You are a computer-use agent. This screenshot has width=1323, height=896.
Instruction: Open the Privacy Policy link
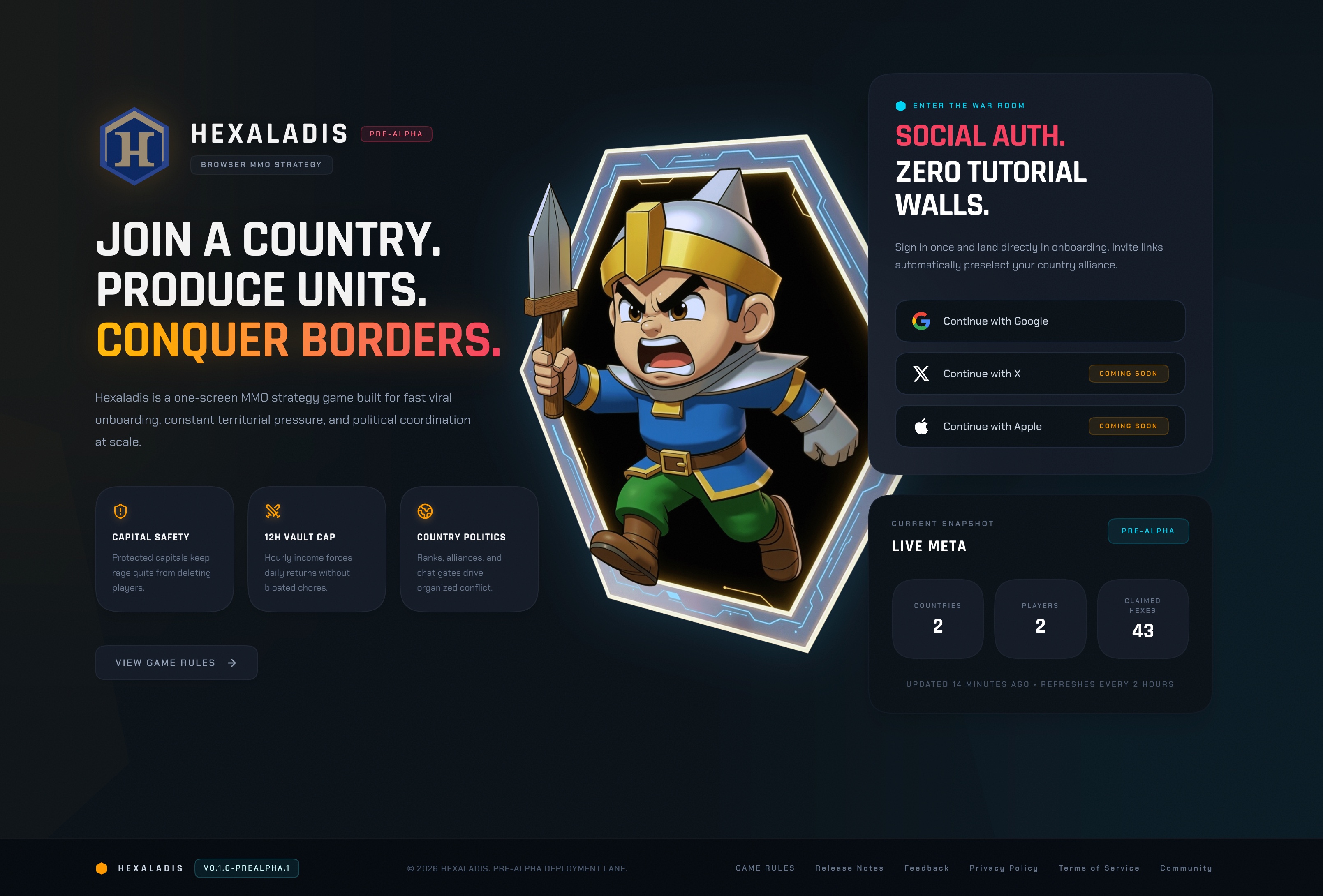[x=1004, y=868]
